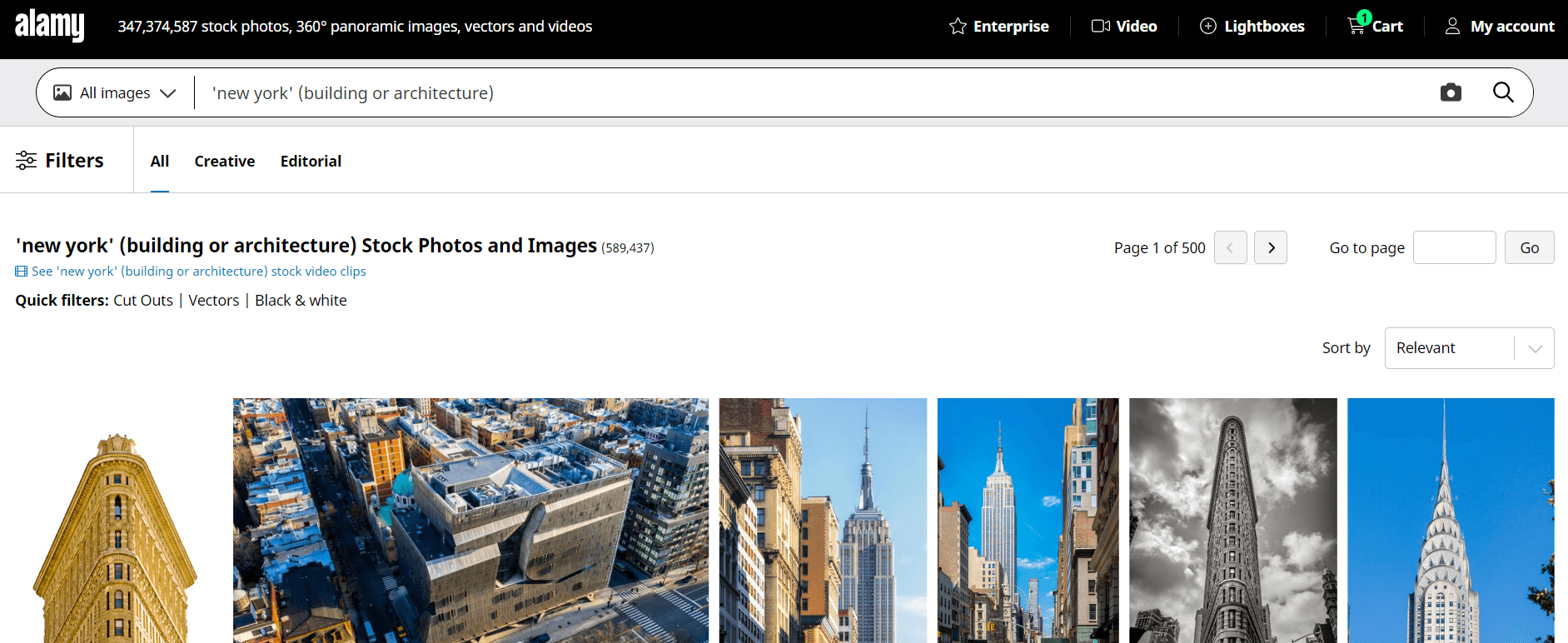
Task: Click the magnifying glass search icon
Action: coord(1503,92)
